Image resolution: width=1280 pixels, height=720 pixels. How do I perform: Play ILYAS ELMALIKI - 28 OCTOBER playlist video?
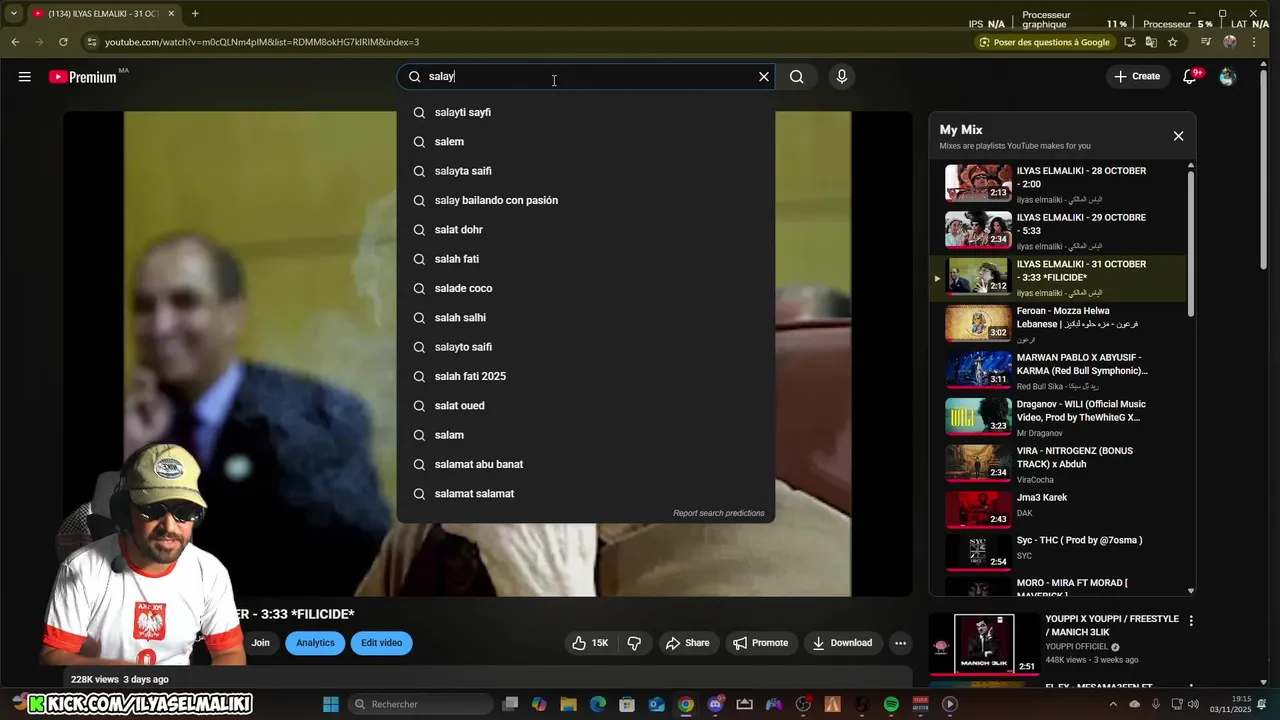[x=1059, y=184]
